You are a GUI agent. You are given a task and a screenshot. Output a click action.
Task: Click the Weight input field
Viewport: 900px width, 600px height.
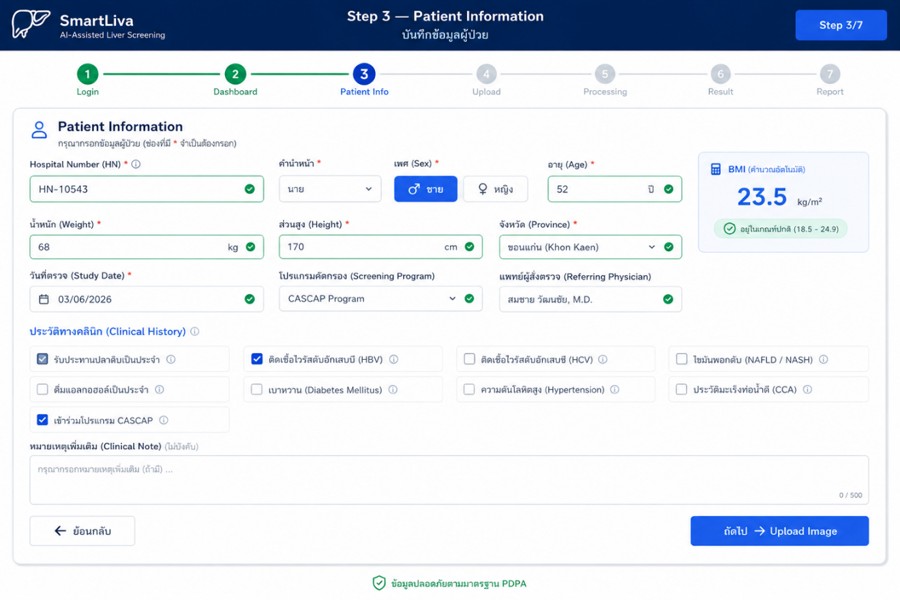click(x=147, y=247)
